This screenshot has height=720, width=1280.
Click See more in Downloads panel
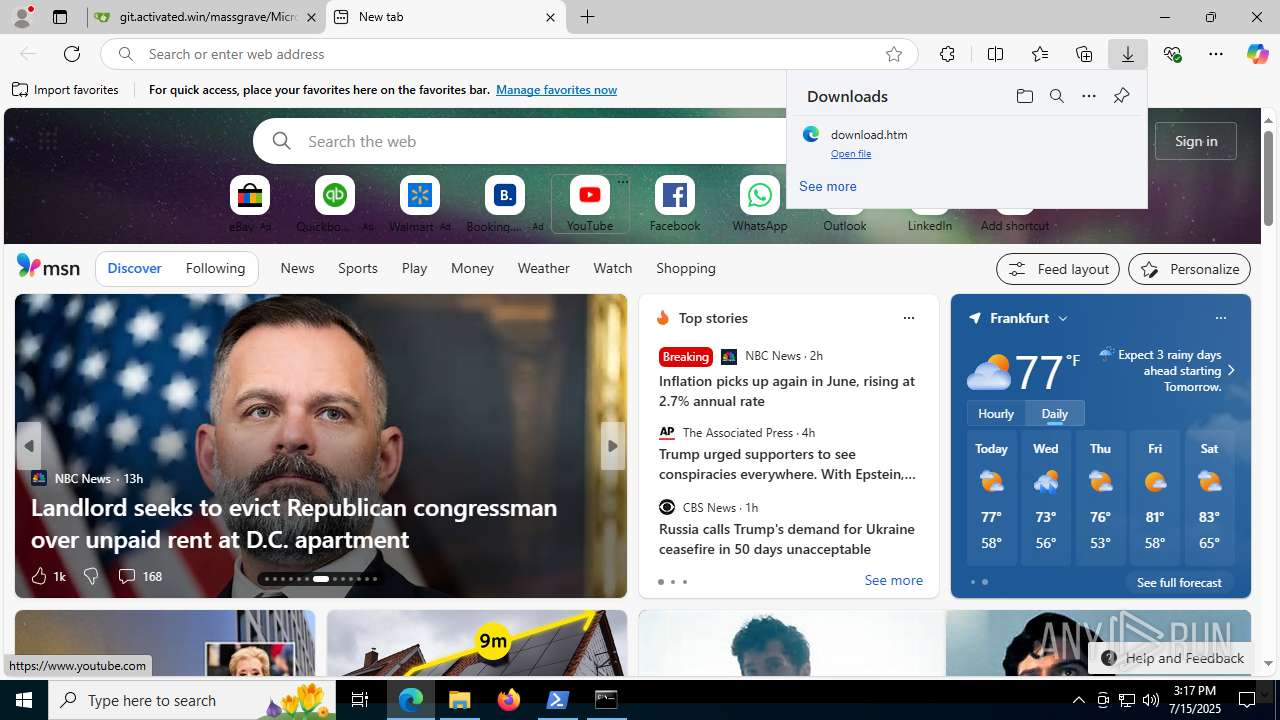tap(828, 186)
